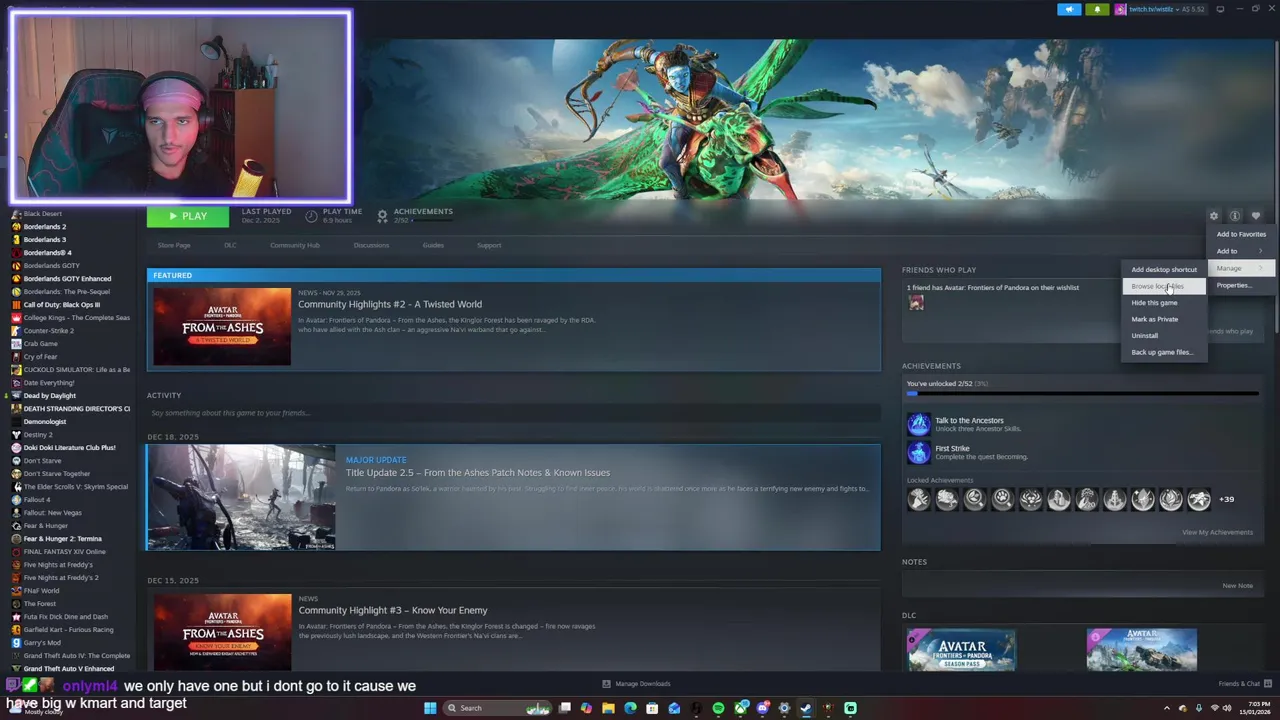The image size is (1280, 720).
Task: Click the first locked achievement icon
Action: [918, 499]
